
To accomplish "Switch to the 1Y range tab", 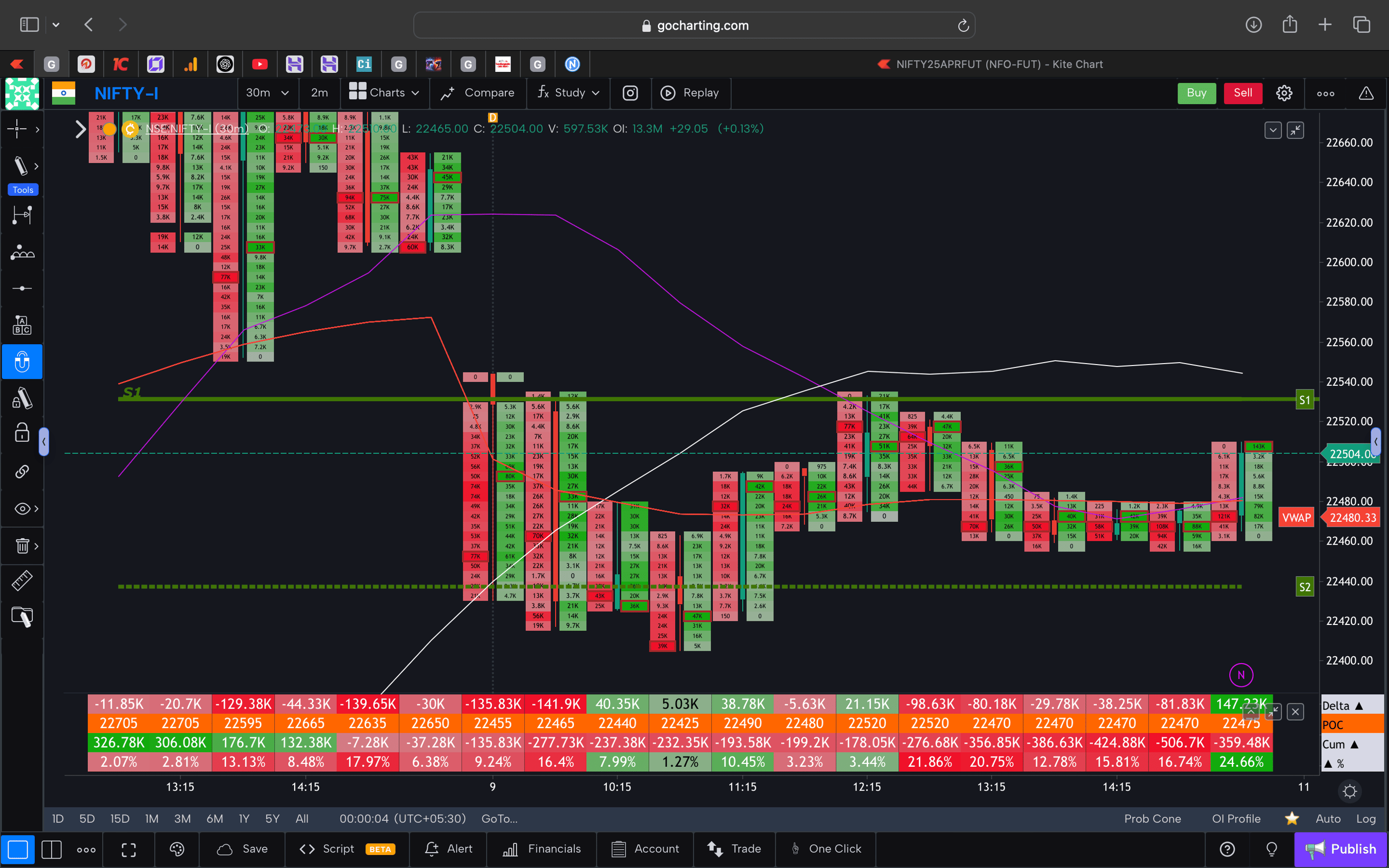I will [x=244, y=818].
